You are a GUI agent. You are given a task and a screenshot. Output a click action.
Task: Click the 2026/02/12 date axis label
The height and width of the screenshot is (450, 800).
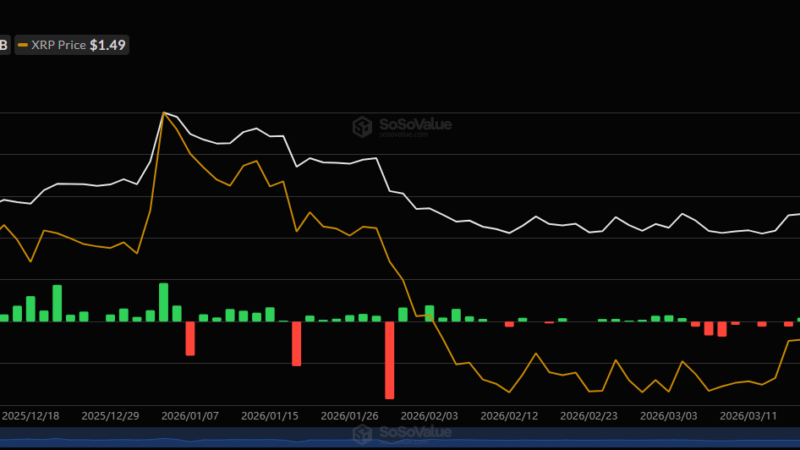pos(509,416)
